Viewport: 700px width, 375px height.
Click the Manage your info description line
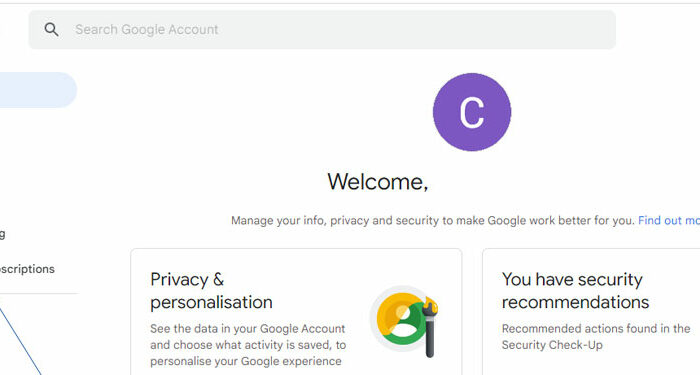(x=432, y=221)
